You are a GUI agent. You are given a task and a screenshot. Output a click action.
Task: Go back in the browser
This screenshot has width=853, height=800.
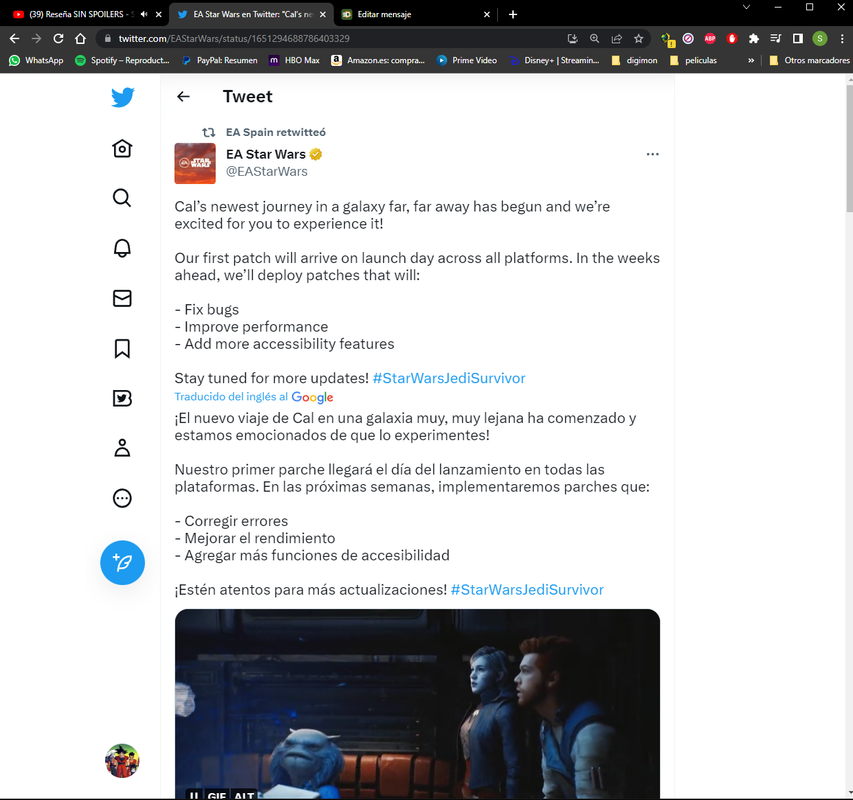(15, 38)
